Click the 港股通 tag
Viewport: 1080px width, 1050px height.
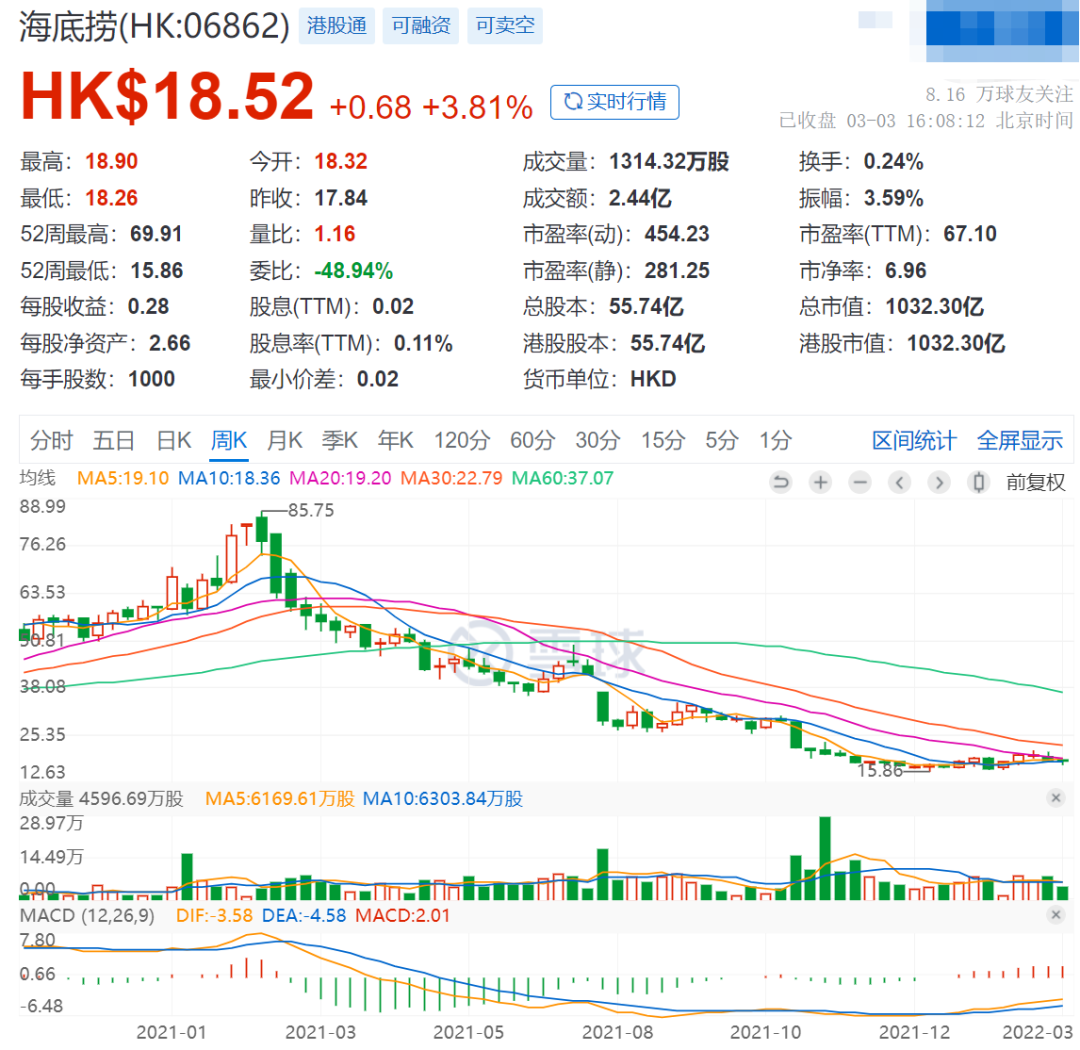coord(337,26)
